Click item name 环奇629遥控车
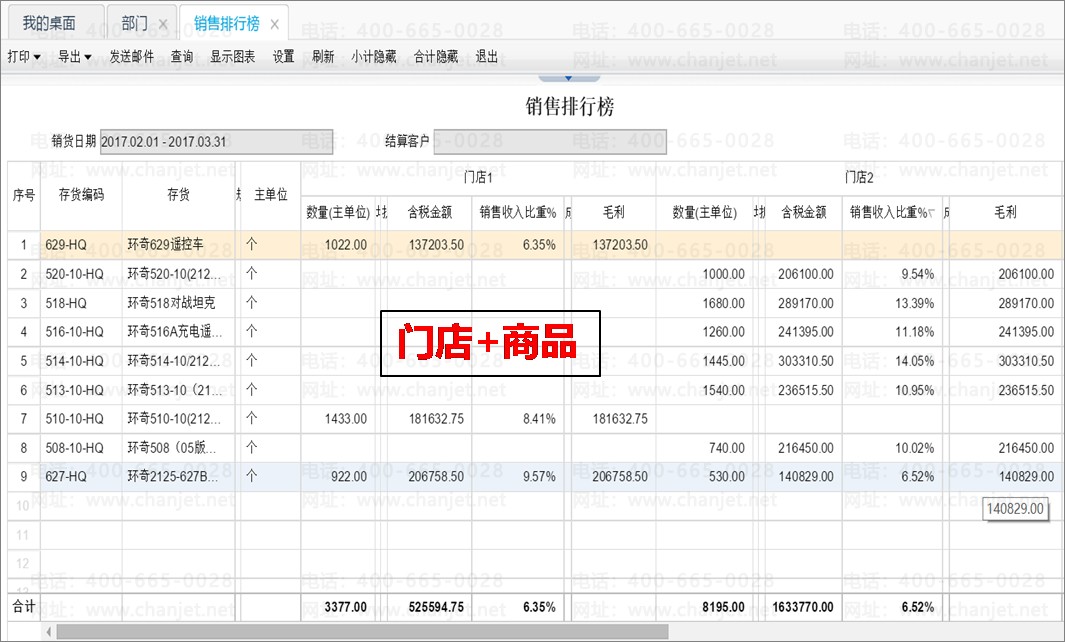The height and width of the screenshot is (642, 1065). (x=165, y=245)
